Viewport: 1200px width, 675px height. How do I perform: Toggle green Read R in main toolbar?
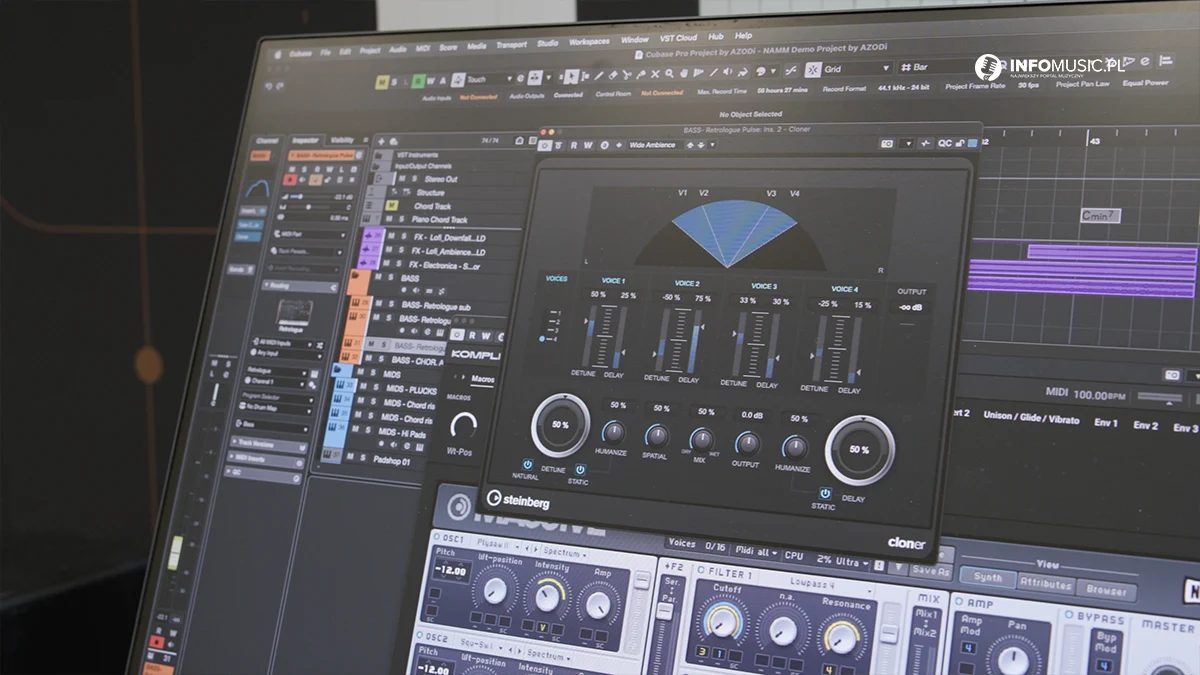(418, 82)
